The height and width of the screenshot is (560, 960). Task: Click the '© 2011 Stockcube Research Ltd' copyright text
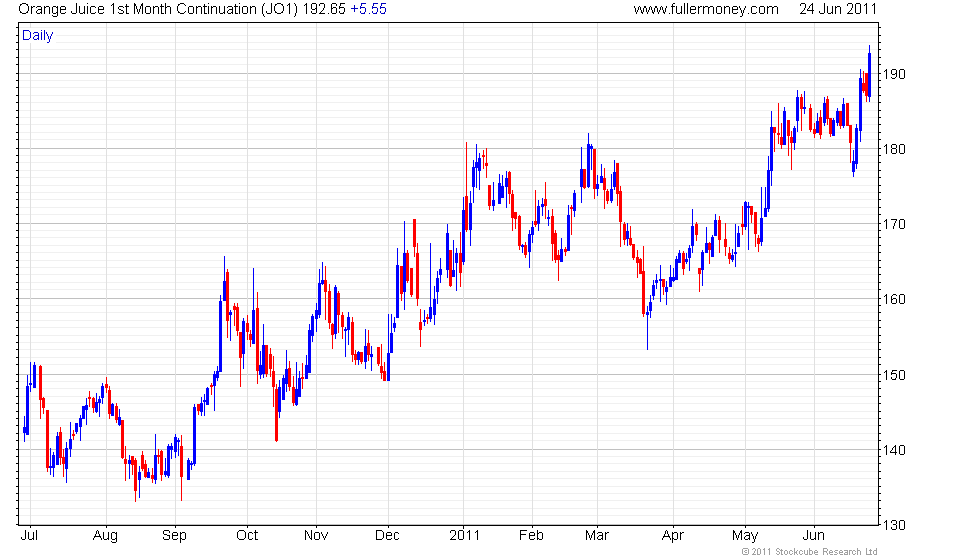[809, 552]
